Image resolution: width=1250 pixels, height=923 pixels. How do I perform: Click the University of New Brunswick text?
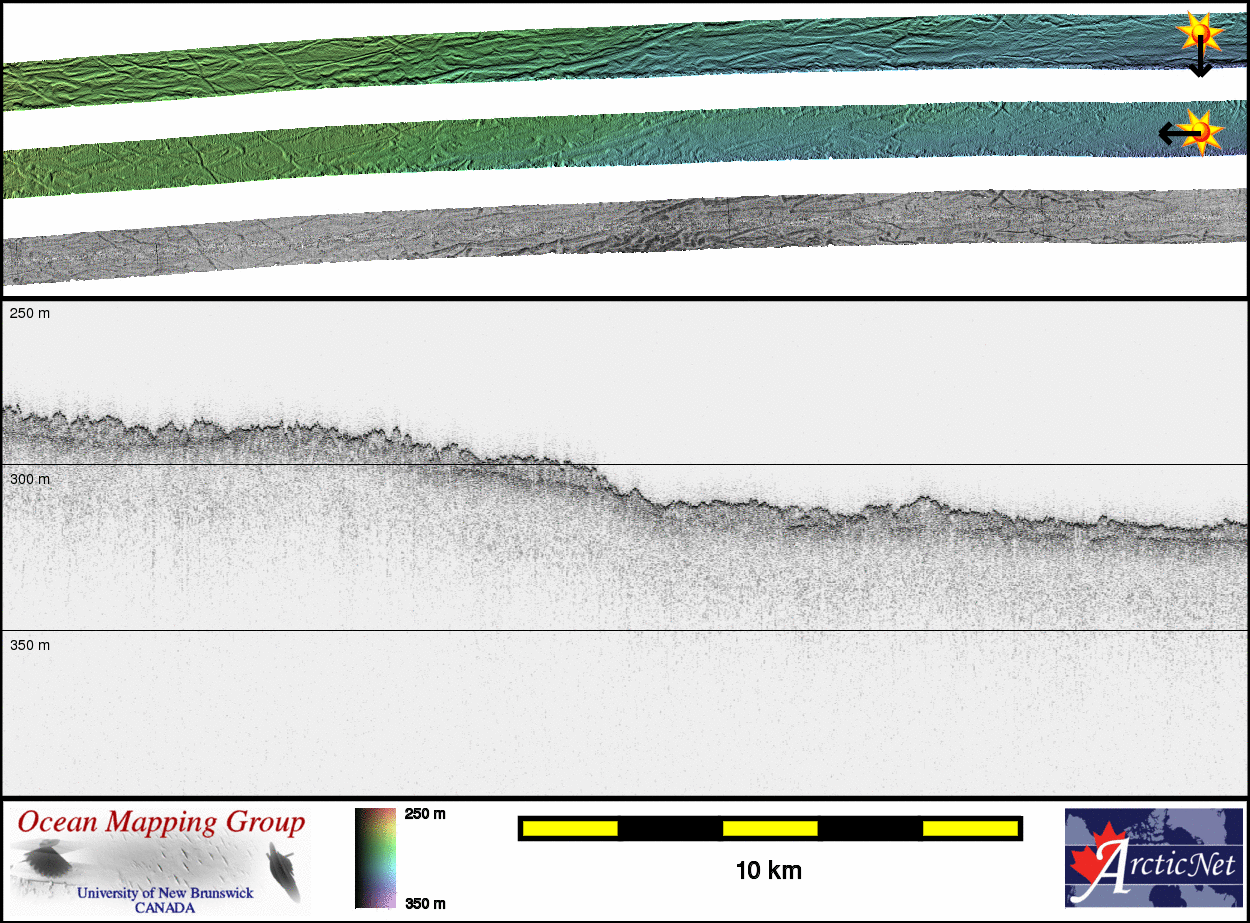pos(165,893)
